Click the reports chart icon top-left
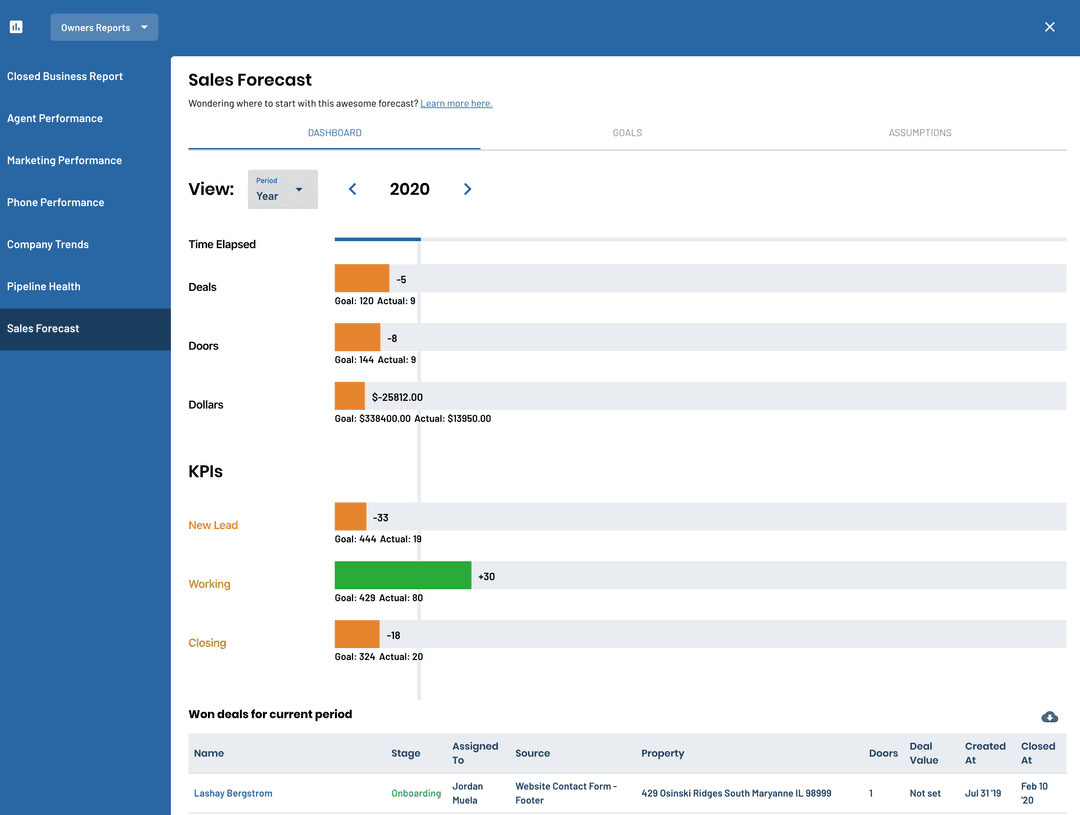Screen dimensions: 1080x815 [x=16, y=27]
